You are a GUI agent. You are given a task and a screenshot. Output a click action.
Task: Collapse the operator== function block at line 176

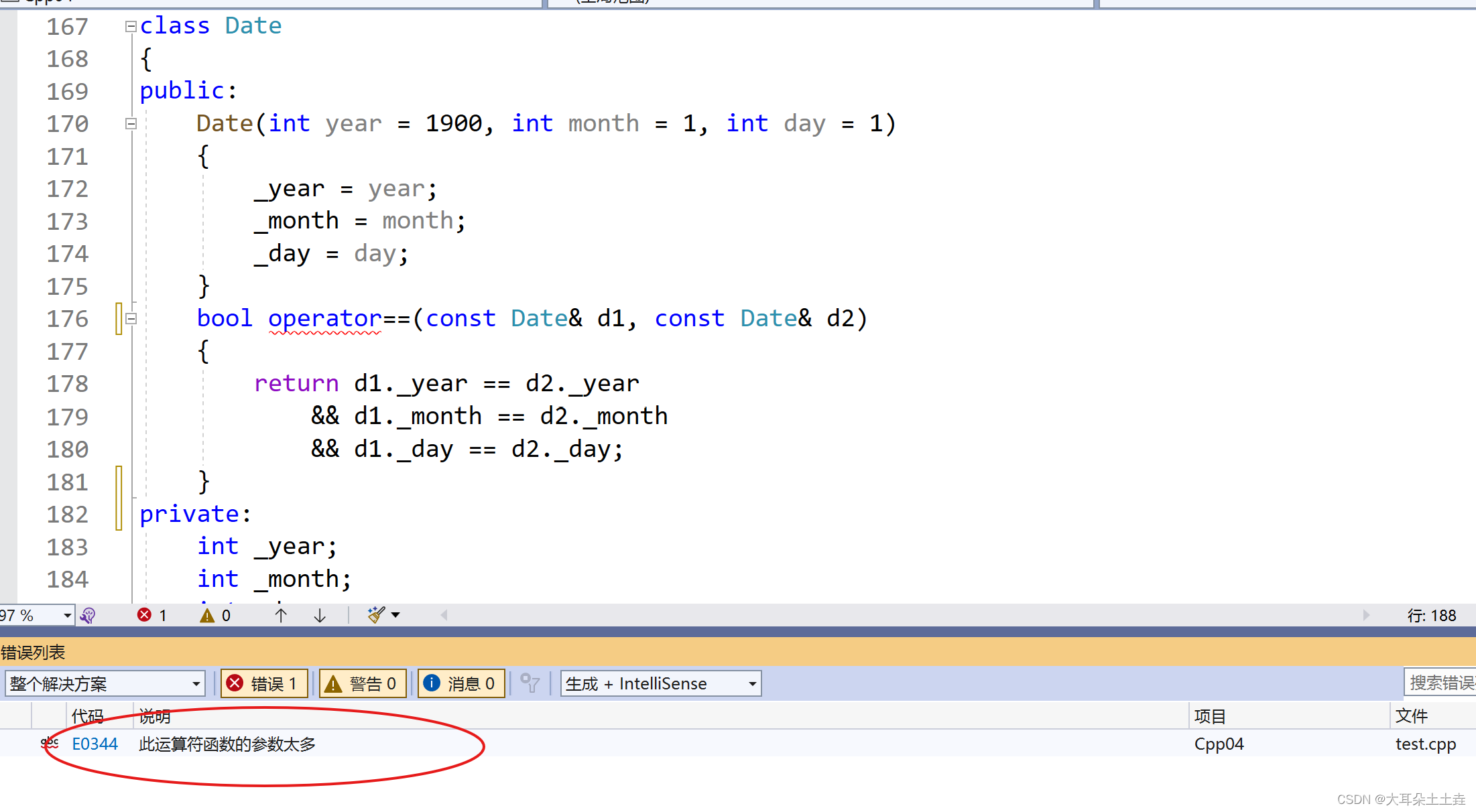[131, 319]
